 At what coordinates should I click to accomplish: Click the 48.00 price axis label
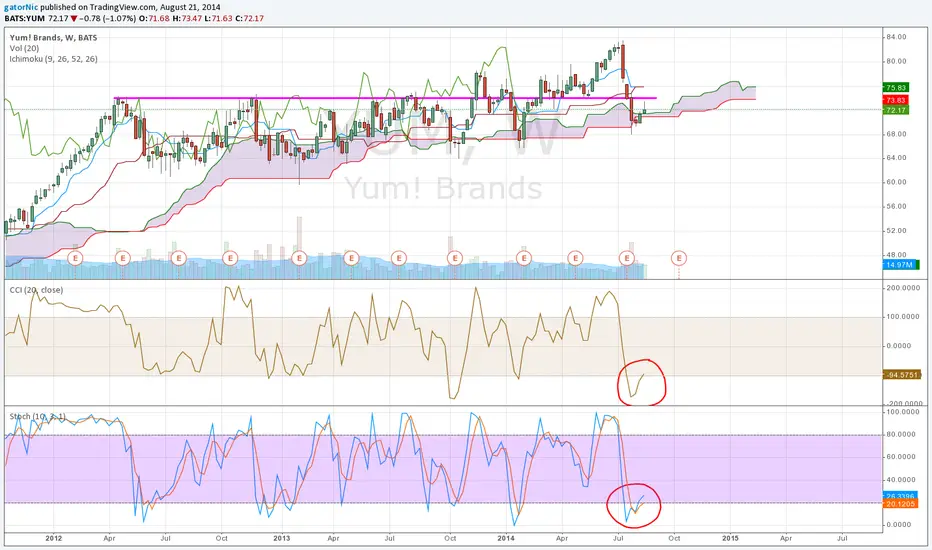[x=896, y=254]
